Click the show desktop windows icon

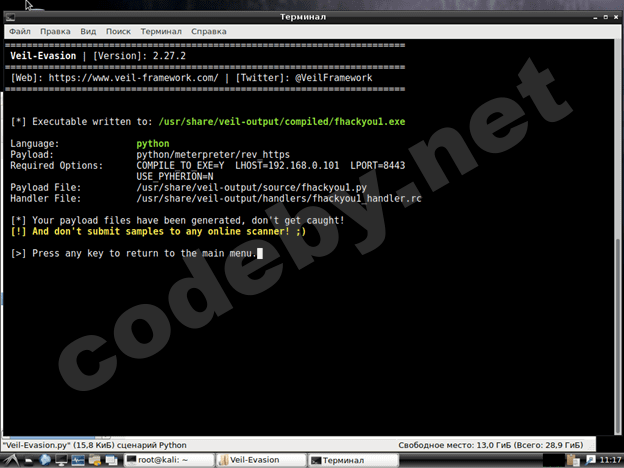tap(111, 460)
